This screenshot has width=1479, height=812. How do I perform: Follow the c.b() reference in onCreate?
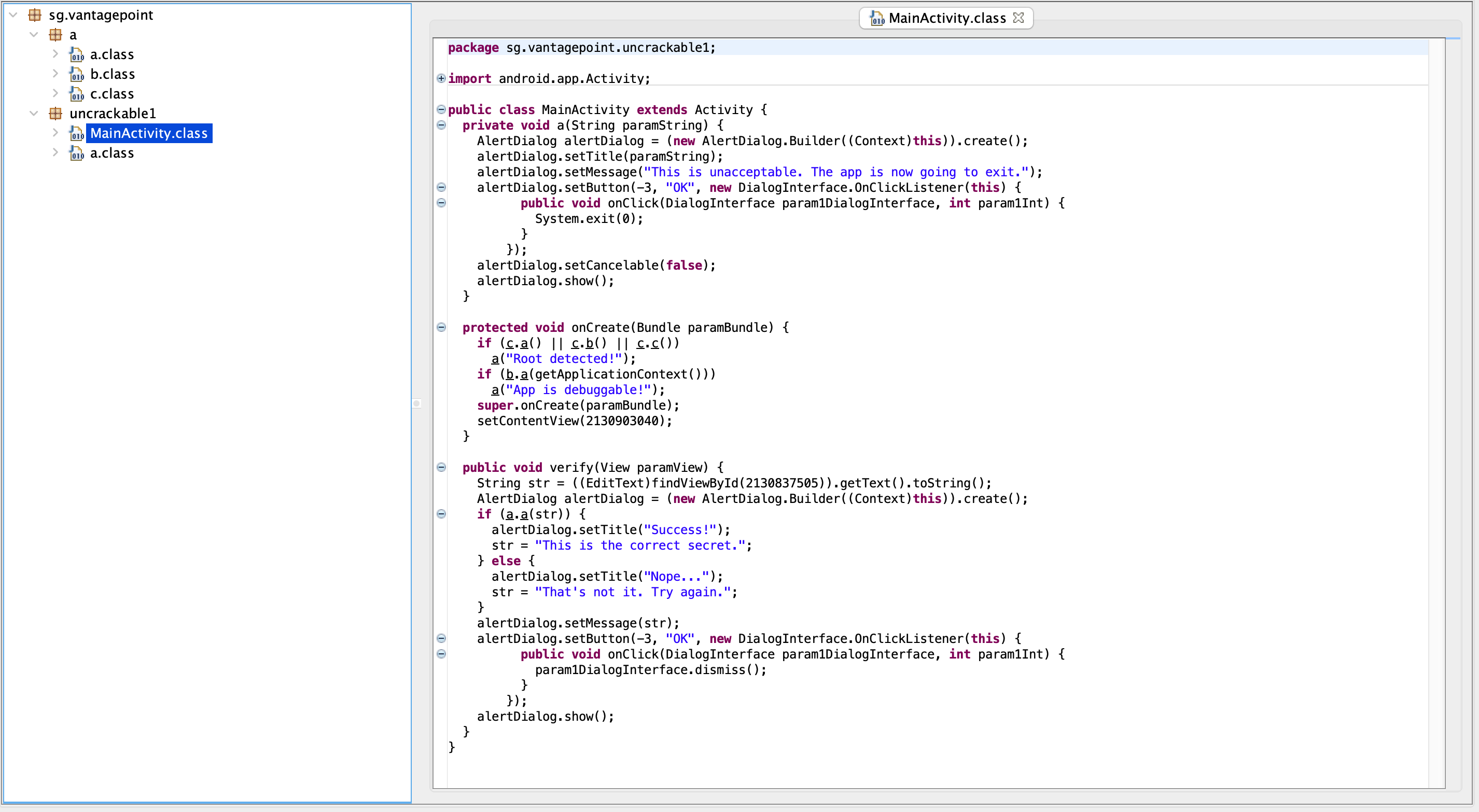pos(589,343)
